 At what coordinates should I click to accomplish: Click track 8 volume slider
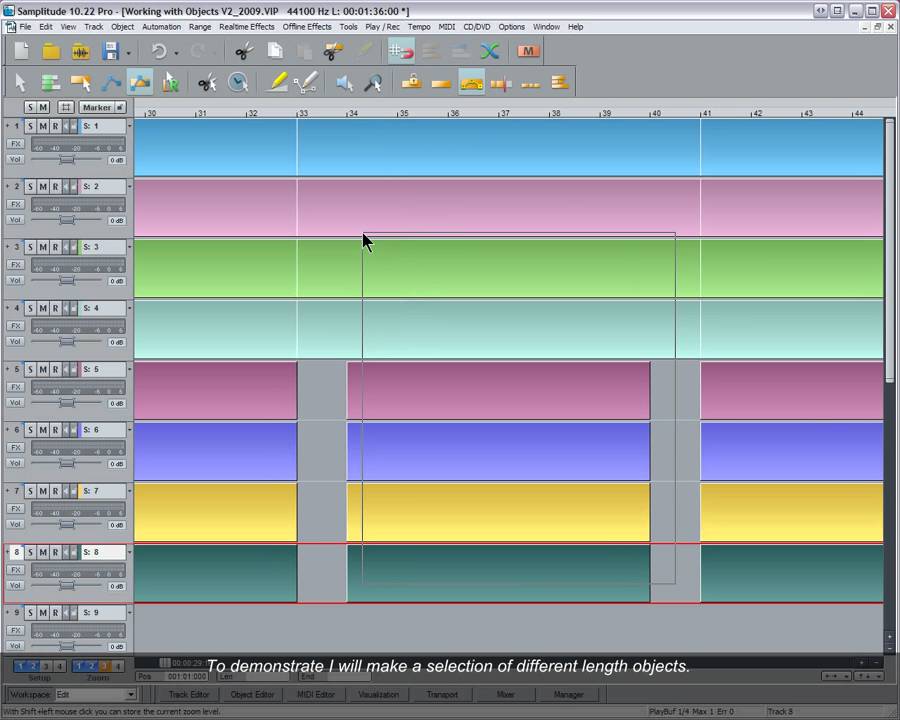click(67, 586)
